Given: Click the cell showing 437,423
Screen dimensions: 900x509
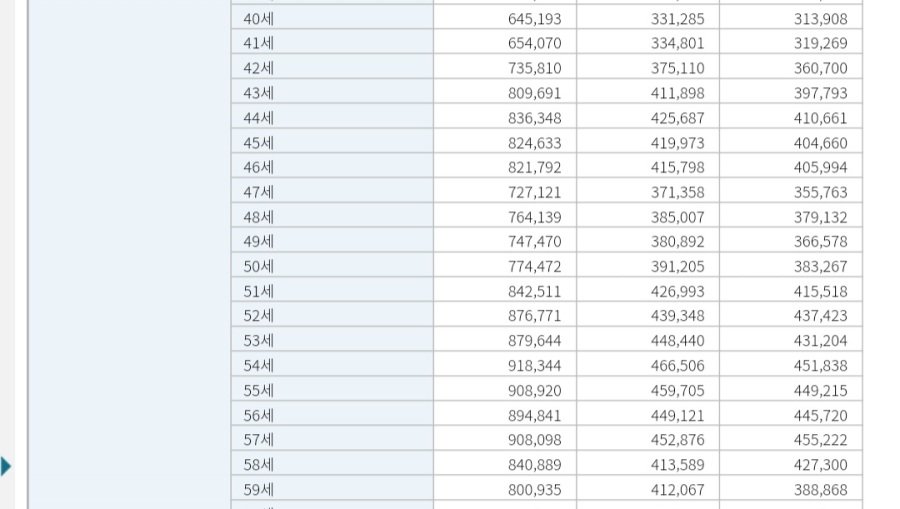Looking at the screenshot, I should point(820,316).
